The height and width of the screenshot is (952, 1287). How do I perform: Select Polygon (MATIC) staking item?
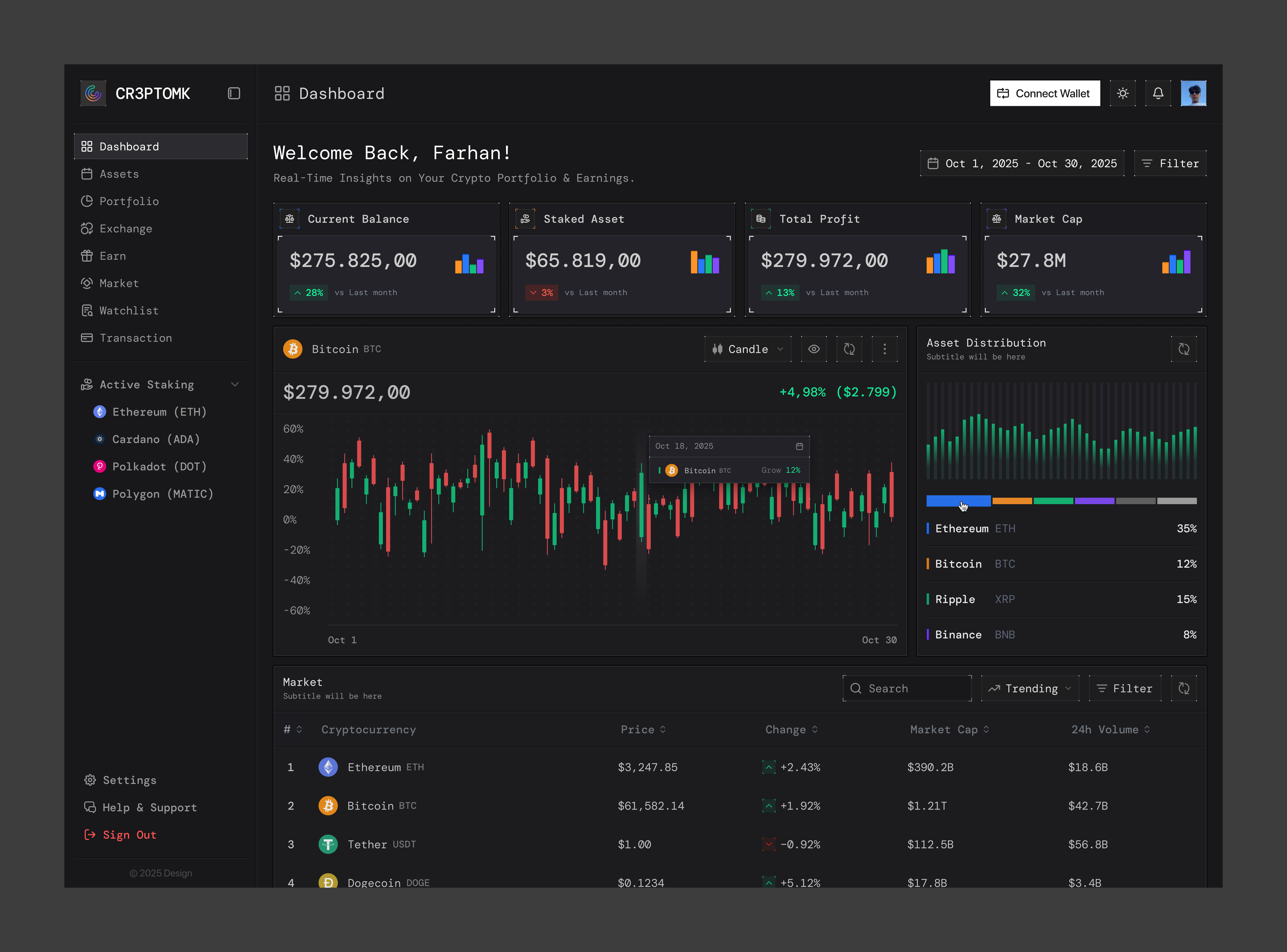click(x=153, y=494)
